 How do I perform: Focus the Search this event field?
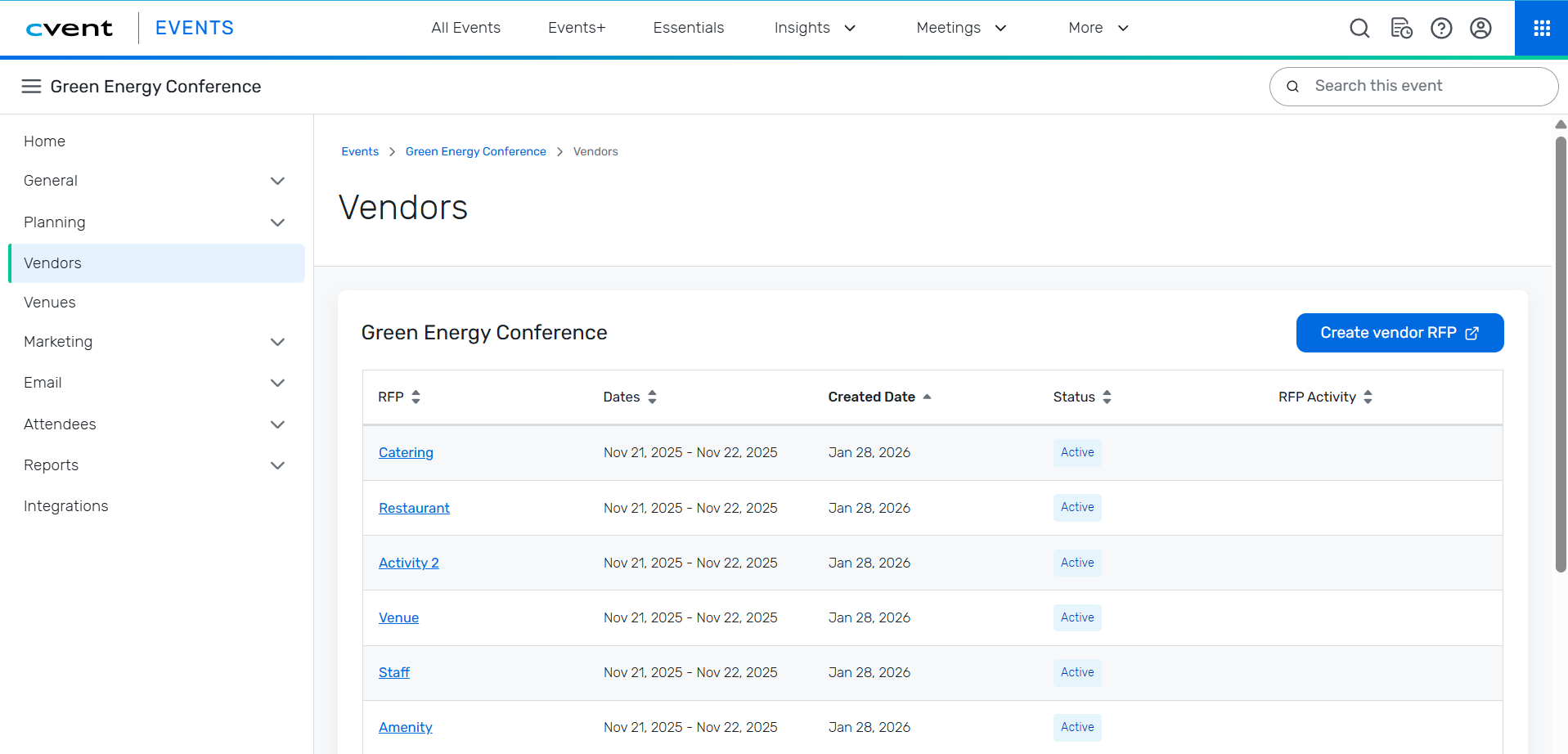click(x=1413, y=86)
